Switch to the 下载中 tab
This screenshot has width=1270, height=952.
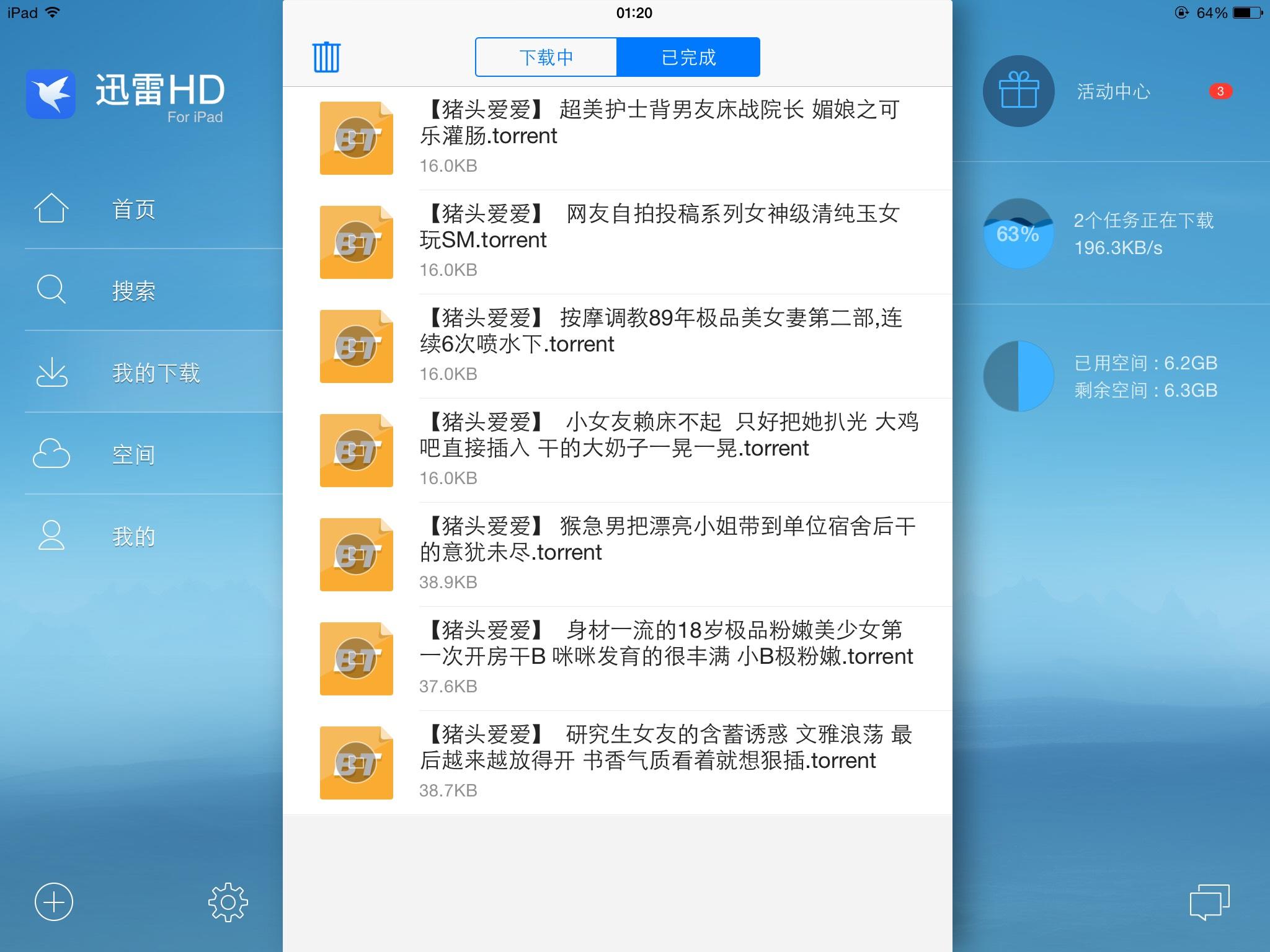point(546,58)
